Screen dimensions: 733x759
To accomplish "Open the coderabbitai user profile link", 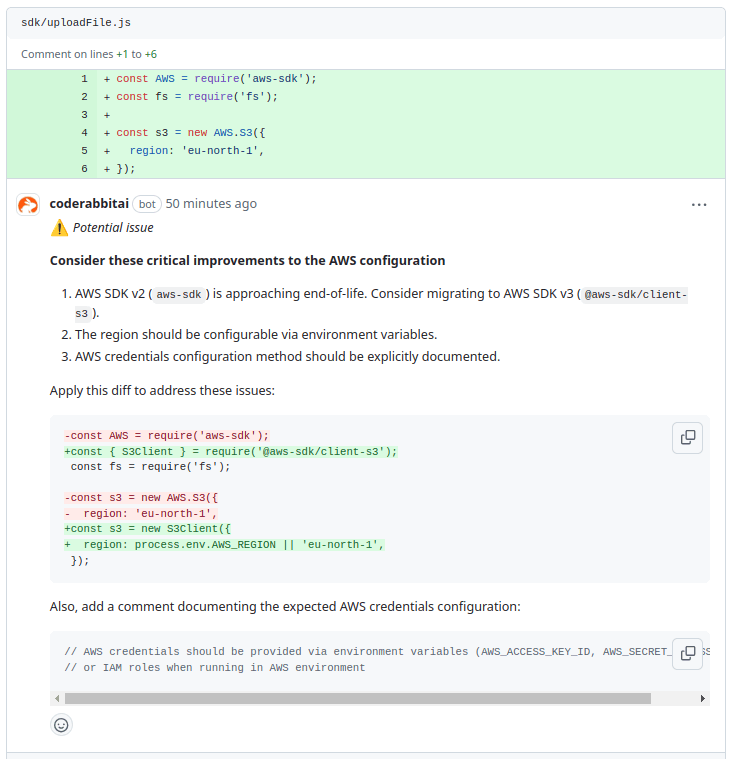I will (x=88, y=204).
